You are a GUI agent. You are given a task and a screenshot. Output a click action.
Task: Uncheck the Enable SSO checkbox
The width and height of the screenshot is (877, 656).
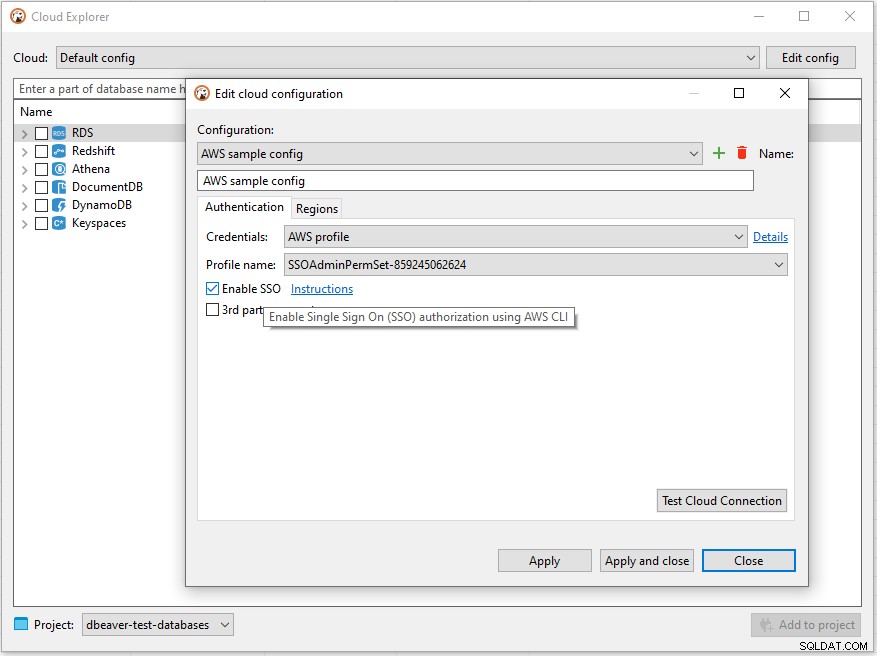point(212,289)
